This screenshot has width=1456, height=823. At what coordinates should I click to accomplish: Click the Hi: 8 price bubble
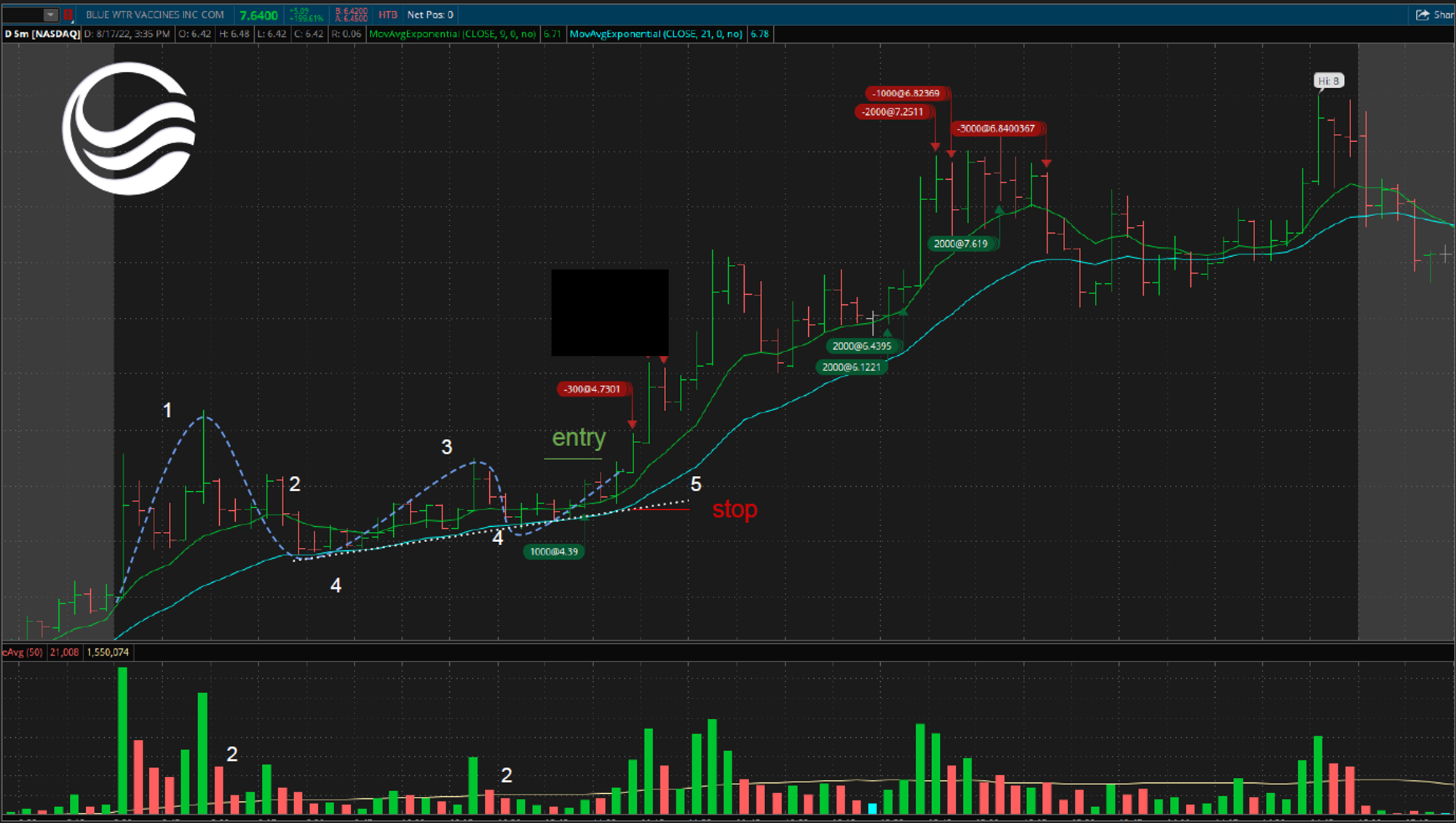pyautogui.click(x=1329, y=81)
